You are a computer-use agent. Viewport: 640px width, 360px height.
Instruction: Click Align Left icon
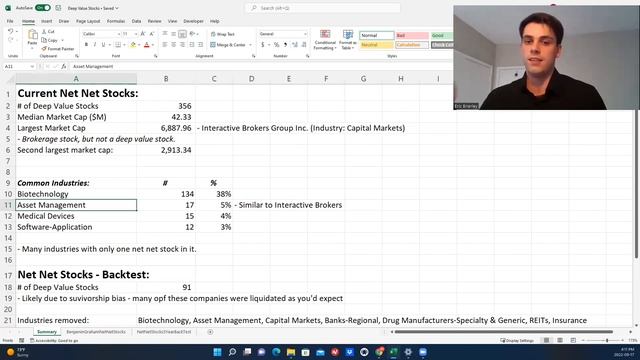[165, 44]
